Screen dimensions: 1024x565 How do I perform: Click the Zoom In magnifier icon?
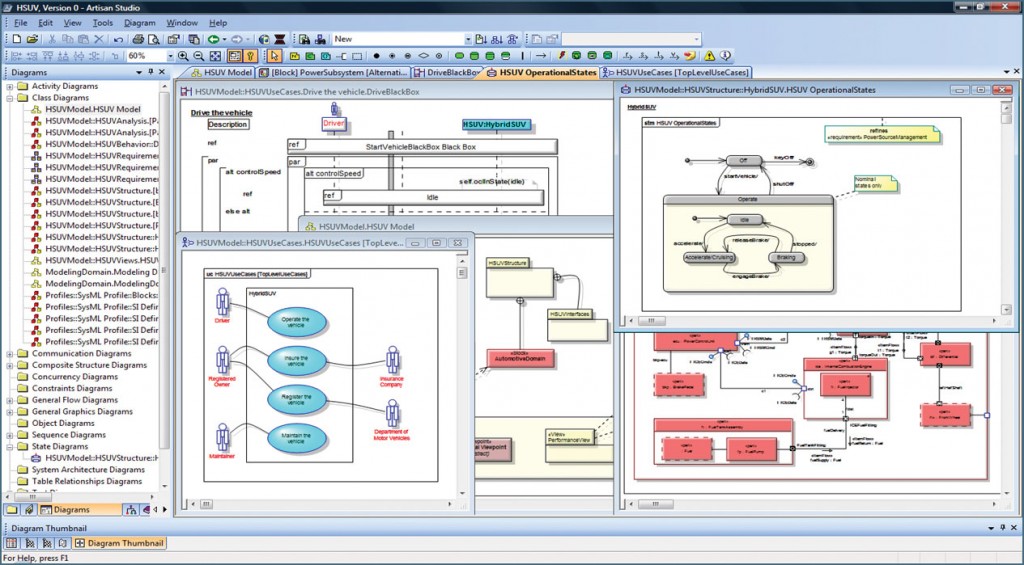(x=183, y=56)
